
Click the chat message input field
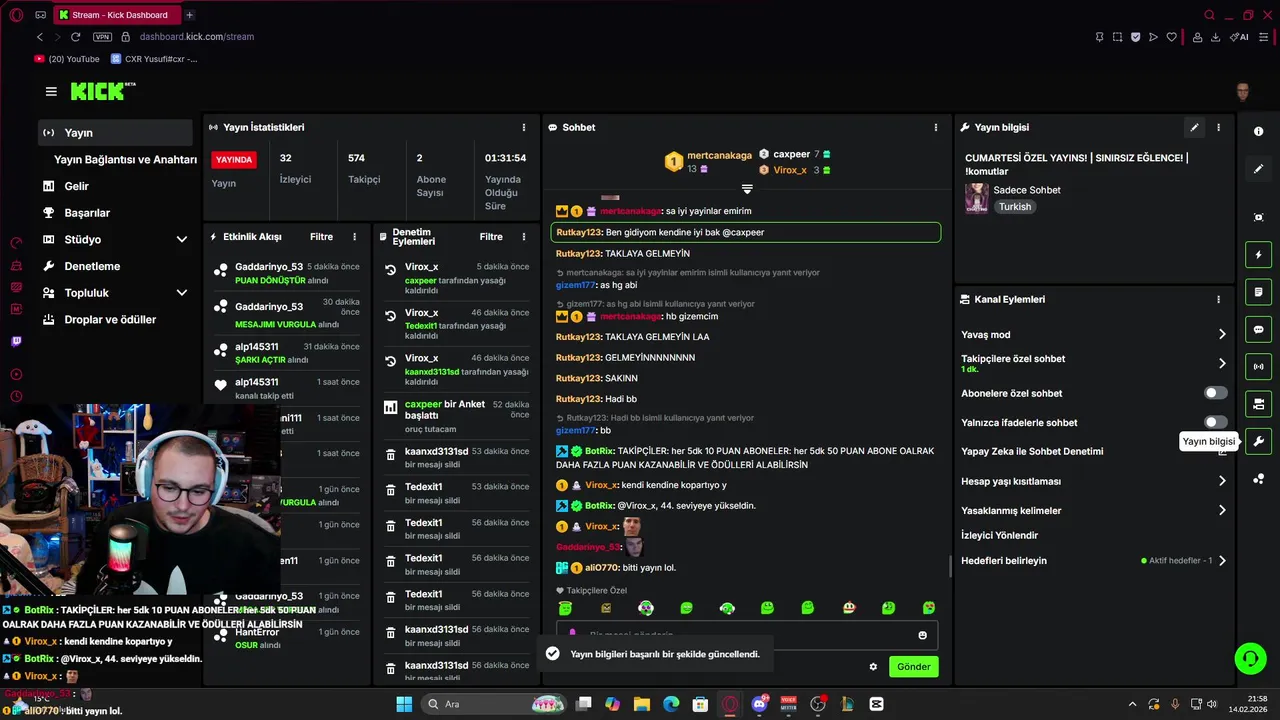click(746, 635)
